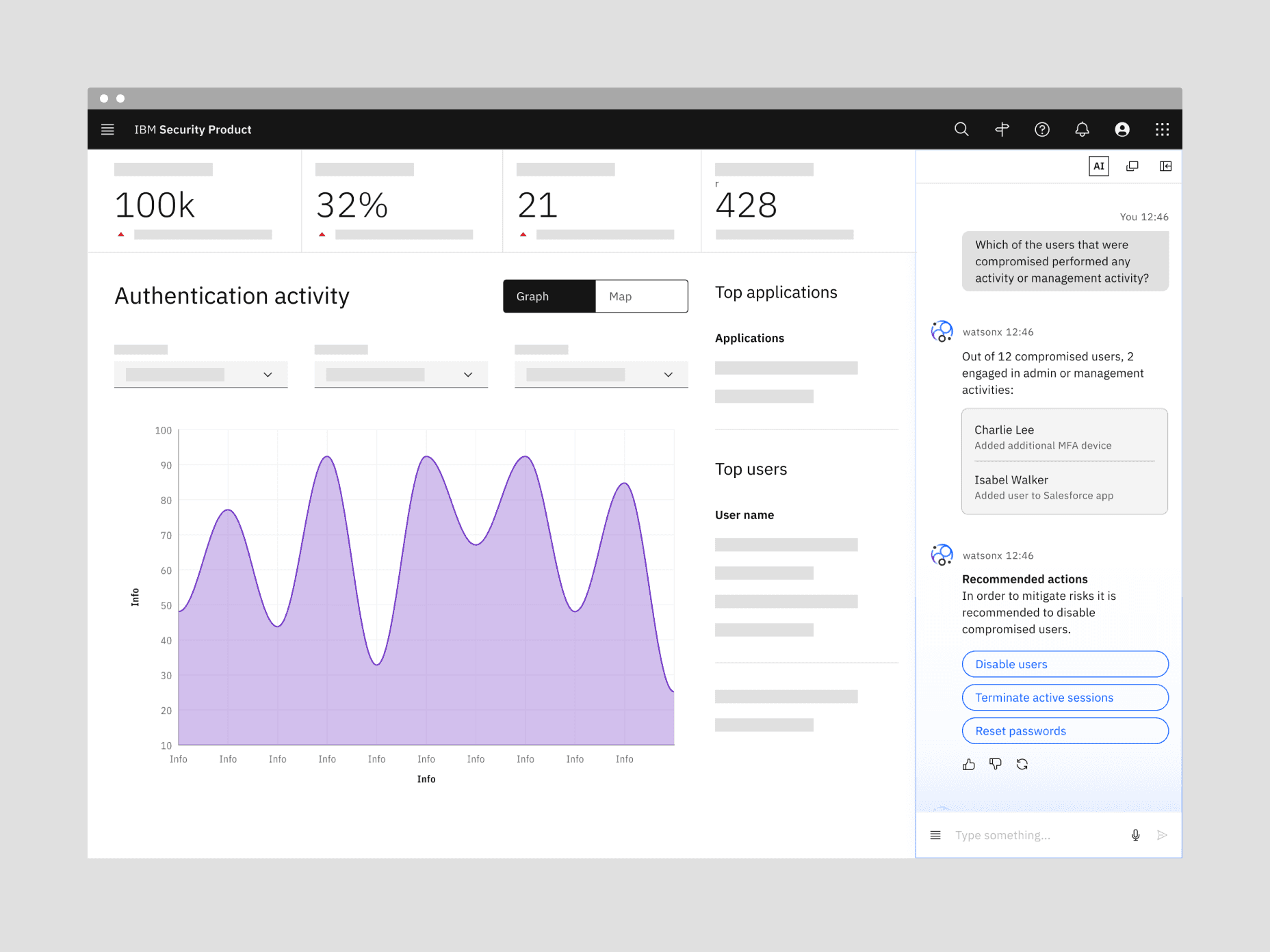The image size is (1270, 952).
Task: Switch the view to Map
Action: click(641, 296)
